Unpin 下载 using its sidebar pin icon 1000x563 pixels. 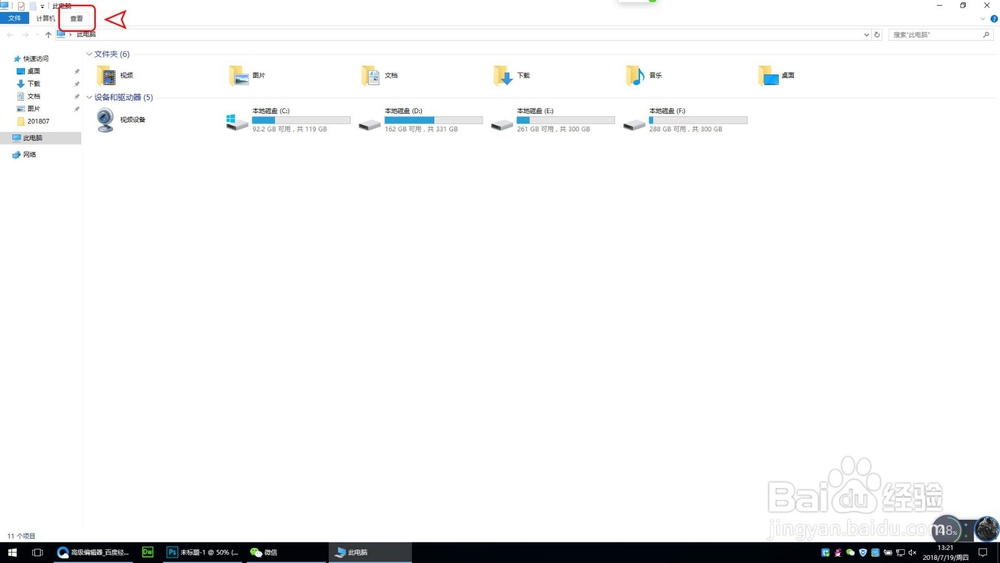pyautogui.click(x=77, y=84)
